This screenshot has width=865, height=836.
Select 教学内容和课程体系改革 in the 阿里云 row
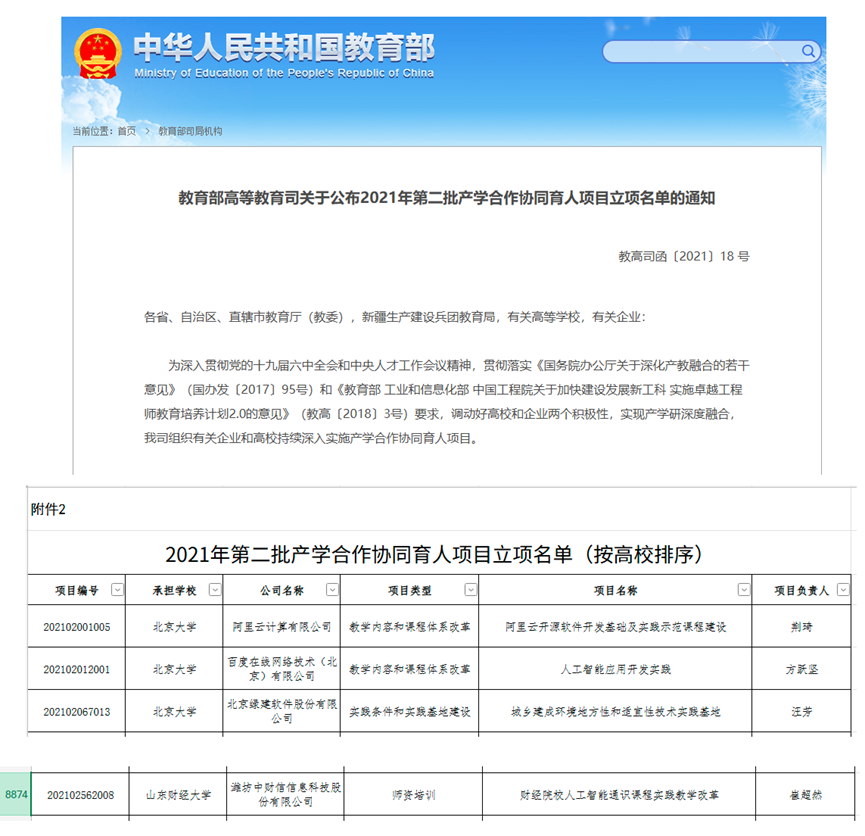410,627
